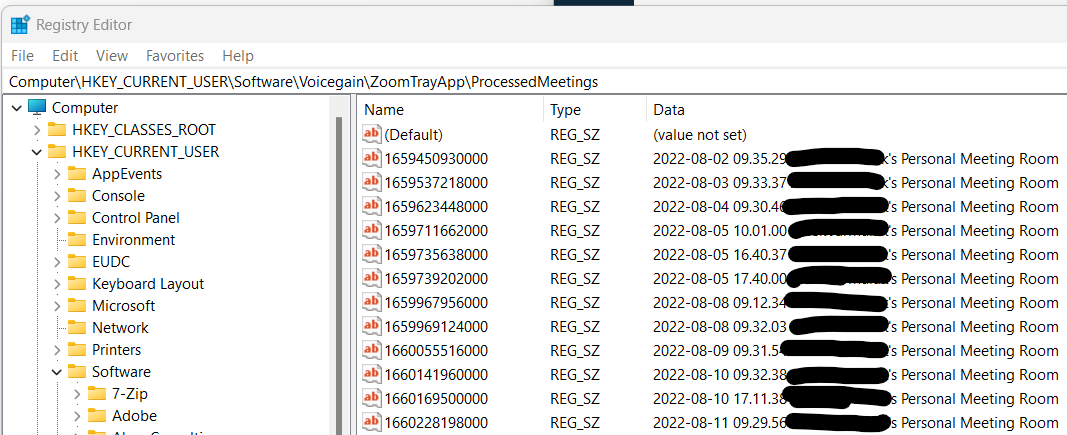Screen dimensions: 1067x435
Task: Collapse HKEY_CURRENT_USER chevron
Action: pyautogui.click(x=37, y=152)
